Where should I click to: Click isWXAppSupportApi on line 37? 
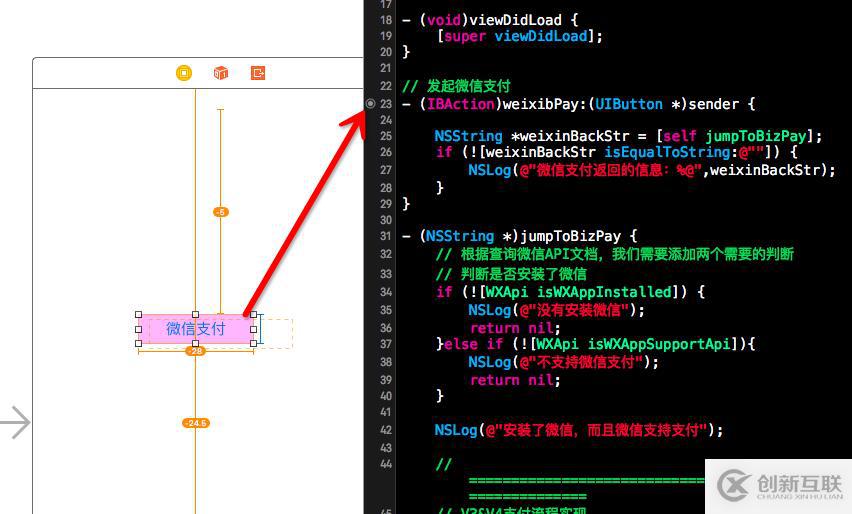pyautogui.click(x=659, y=344)
